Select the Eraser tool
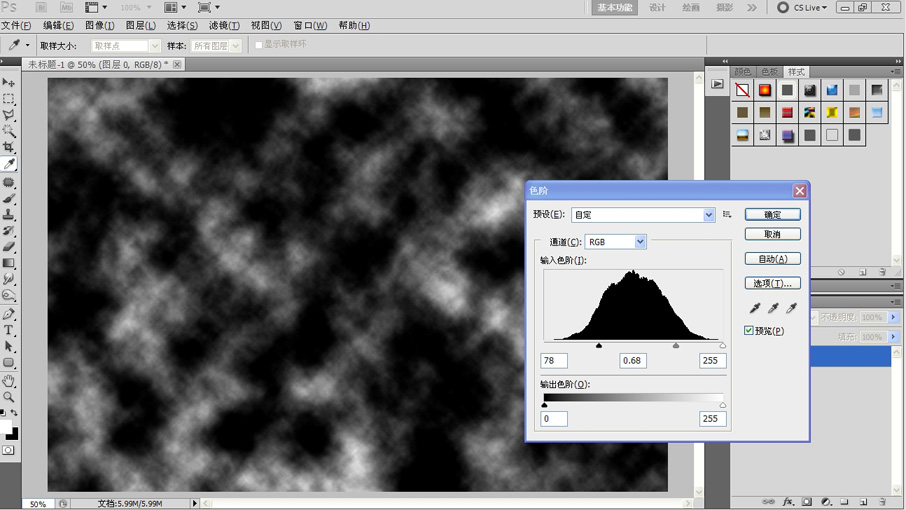 pos(9,247)
